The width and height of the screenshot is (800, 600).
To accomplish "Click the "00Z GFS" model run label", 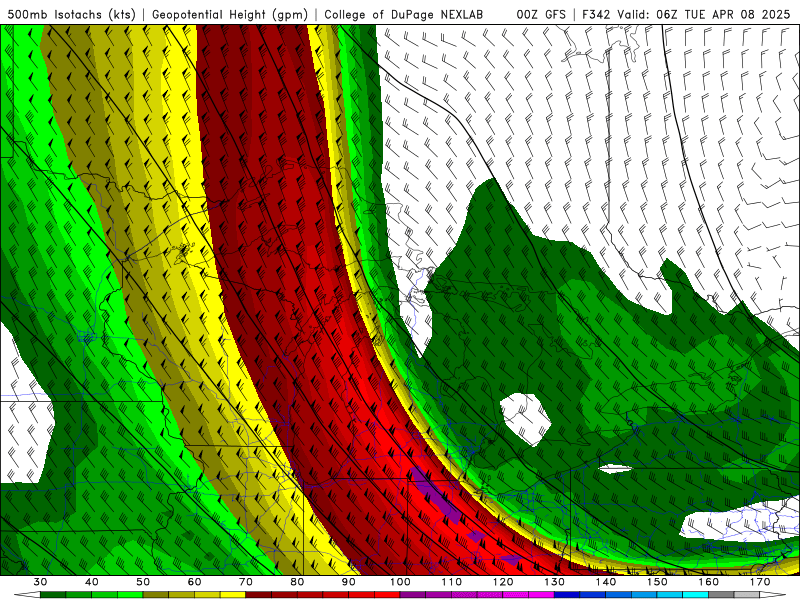I will coord(541,14).
